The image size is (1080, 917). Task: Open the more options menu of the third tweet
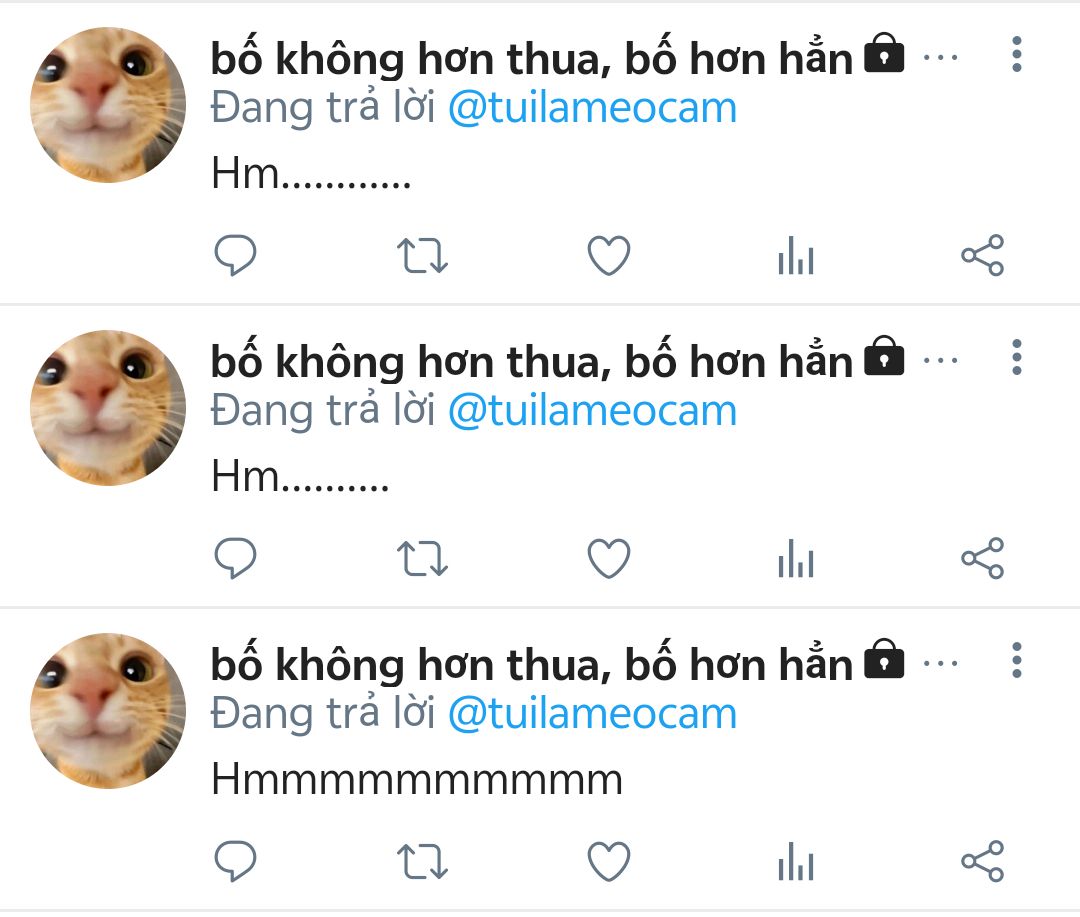tap(1017, 661)
